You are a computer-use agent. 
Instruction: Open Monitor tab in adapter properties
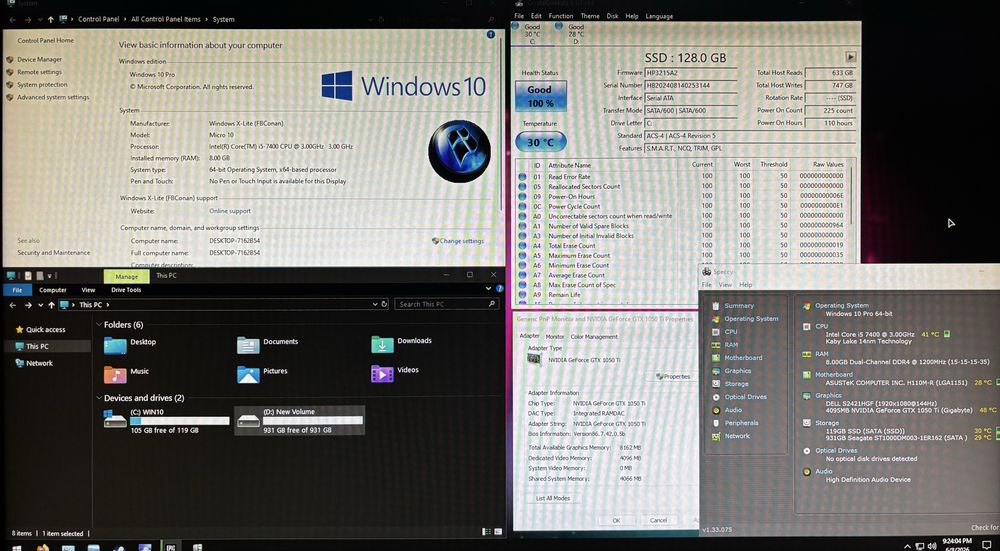pos(555,337)
